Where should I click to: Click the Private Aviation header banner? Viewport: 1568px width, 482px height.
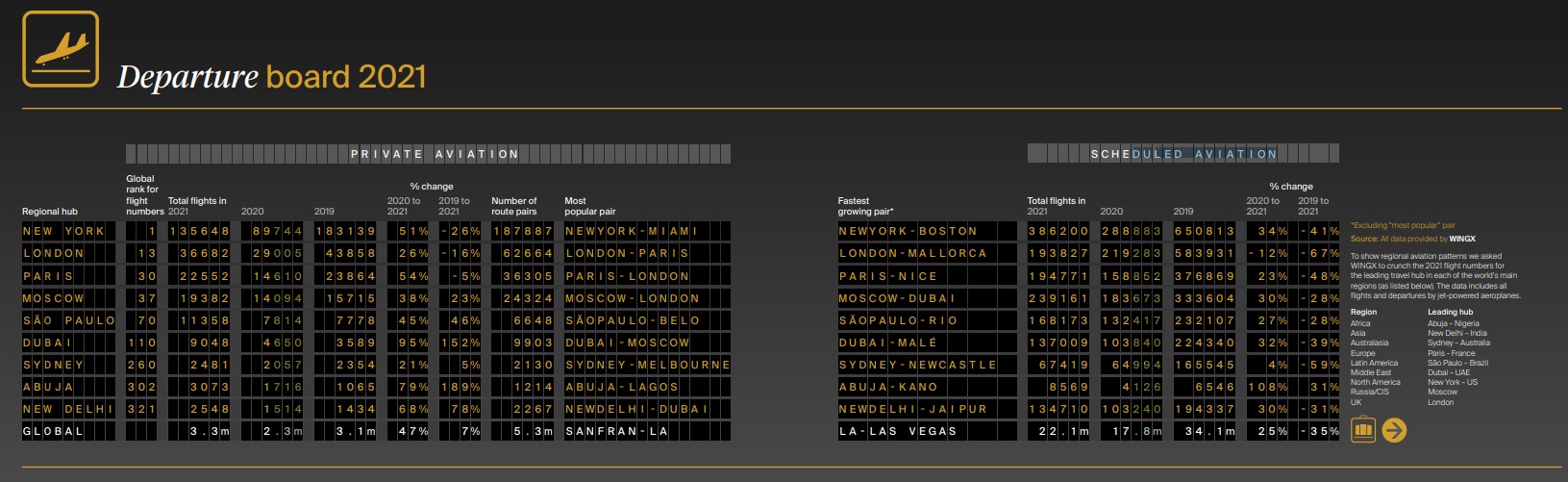[429, 154]
